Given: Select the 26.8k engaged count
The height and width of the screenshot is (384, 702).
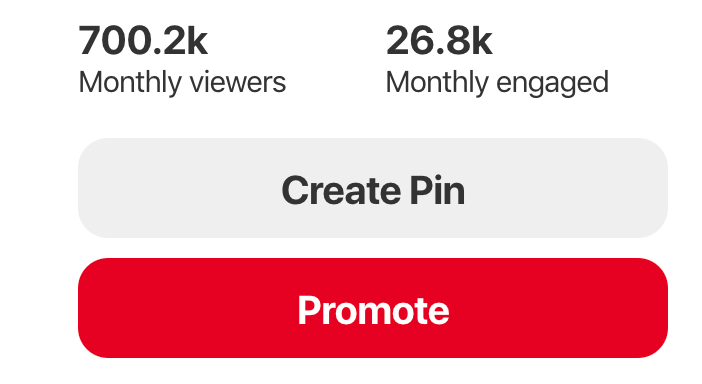Looking at the screenshot, I should [439, 41].
